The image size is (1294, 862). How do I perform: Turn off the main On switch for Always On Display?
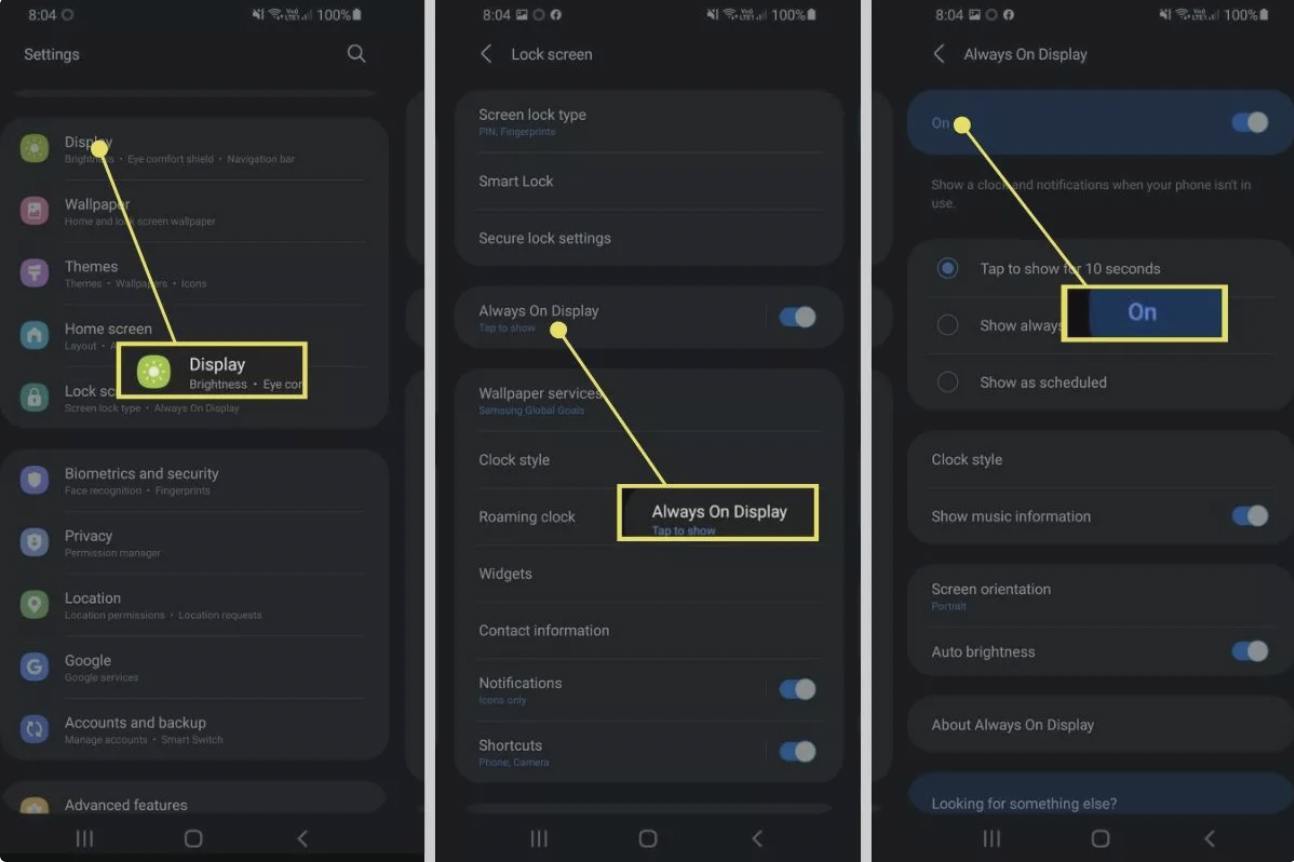click(x=1250, y=122)
